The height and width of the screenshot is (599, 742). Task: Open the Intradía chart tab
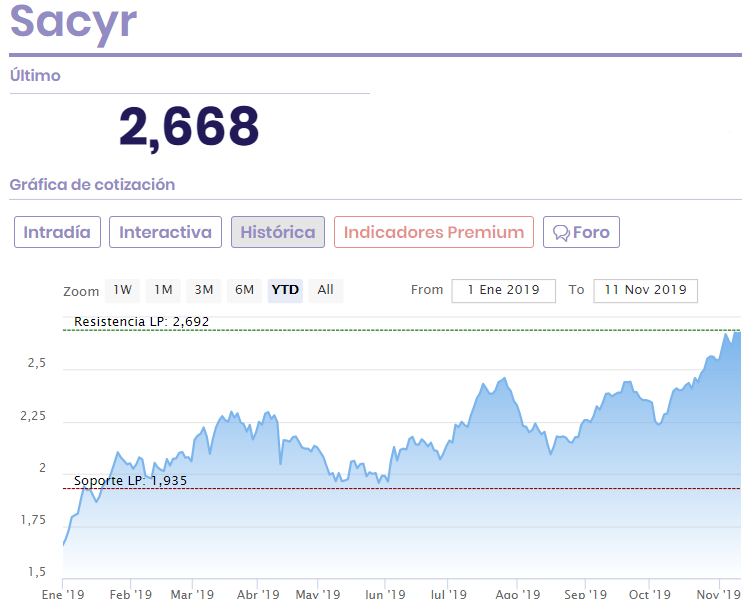point(57,232)
